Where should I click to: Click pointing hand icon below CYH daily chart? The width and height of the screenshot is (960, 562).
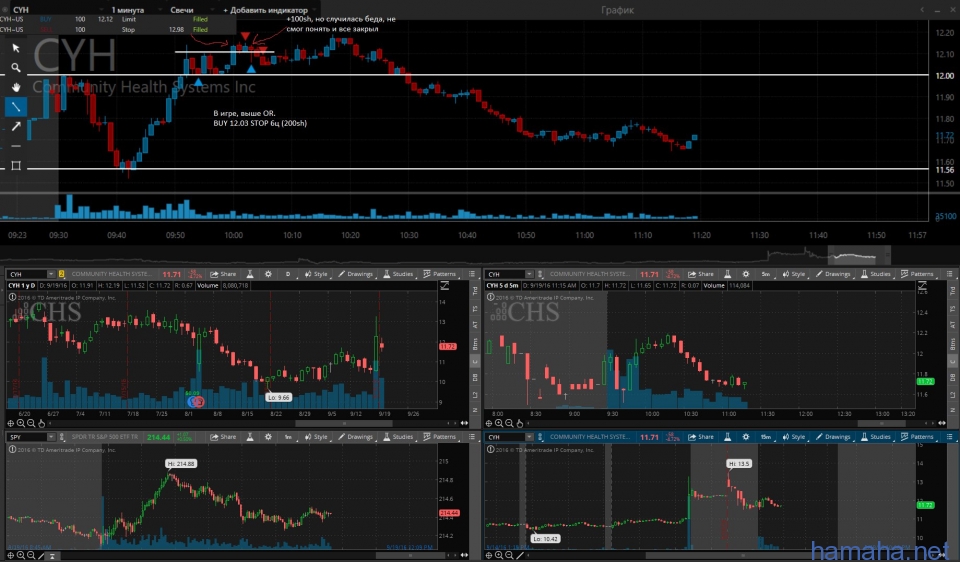click(42, 424)
